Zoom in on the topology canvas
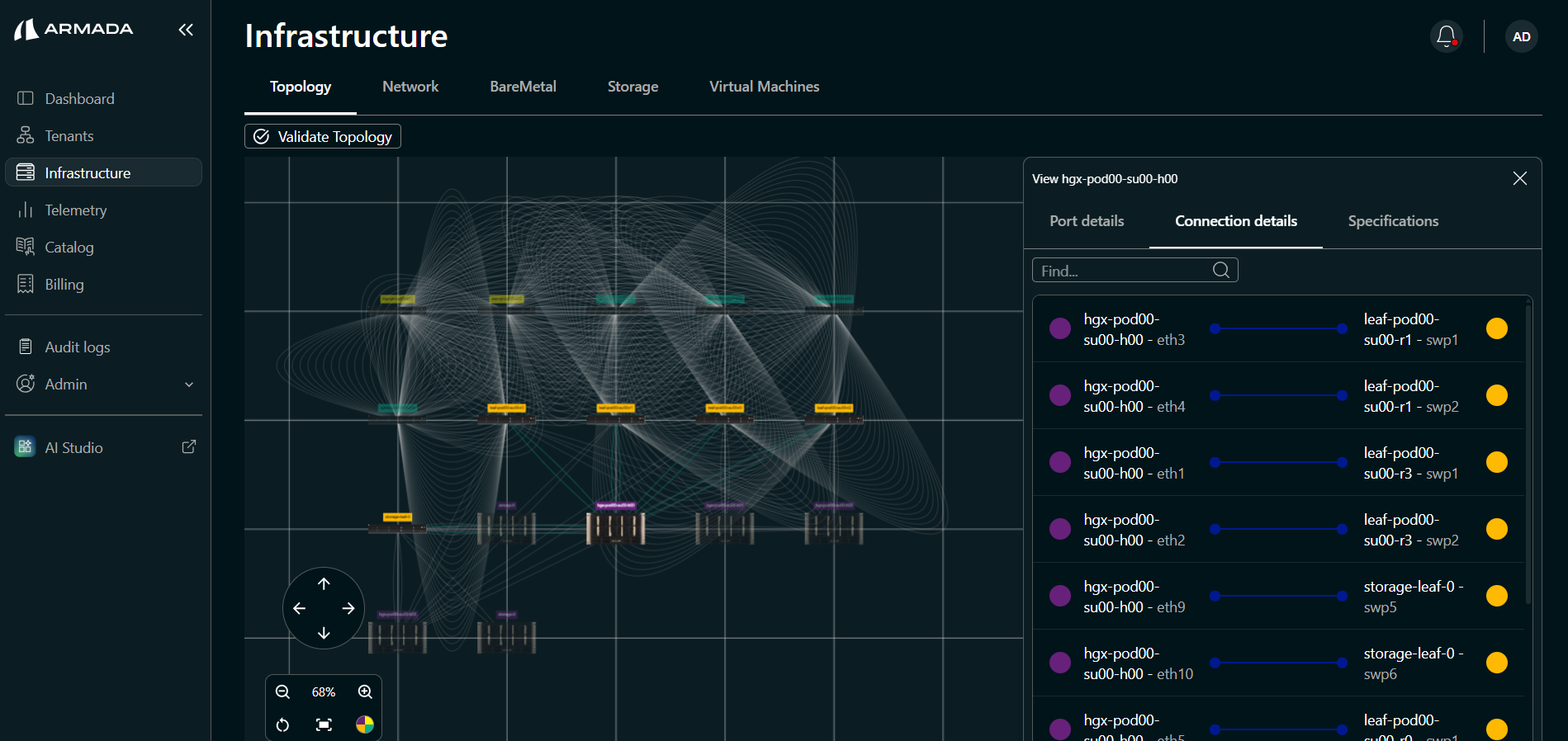 (365, 691)
